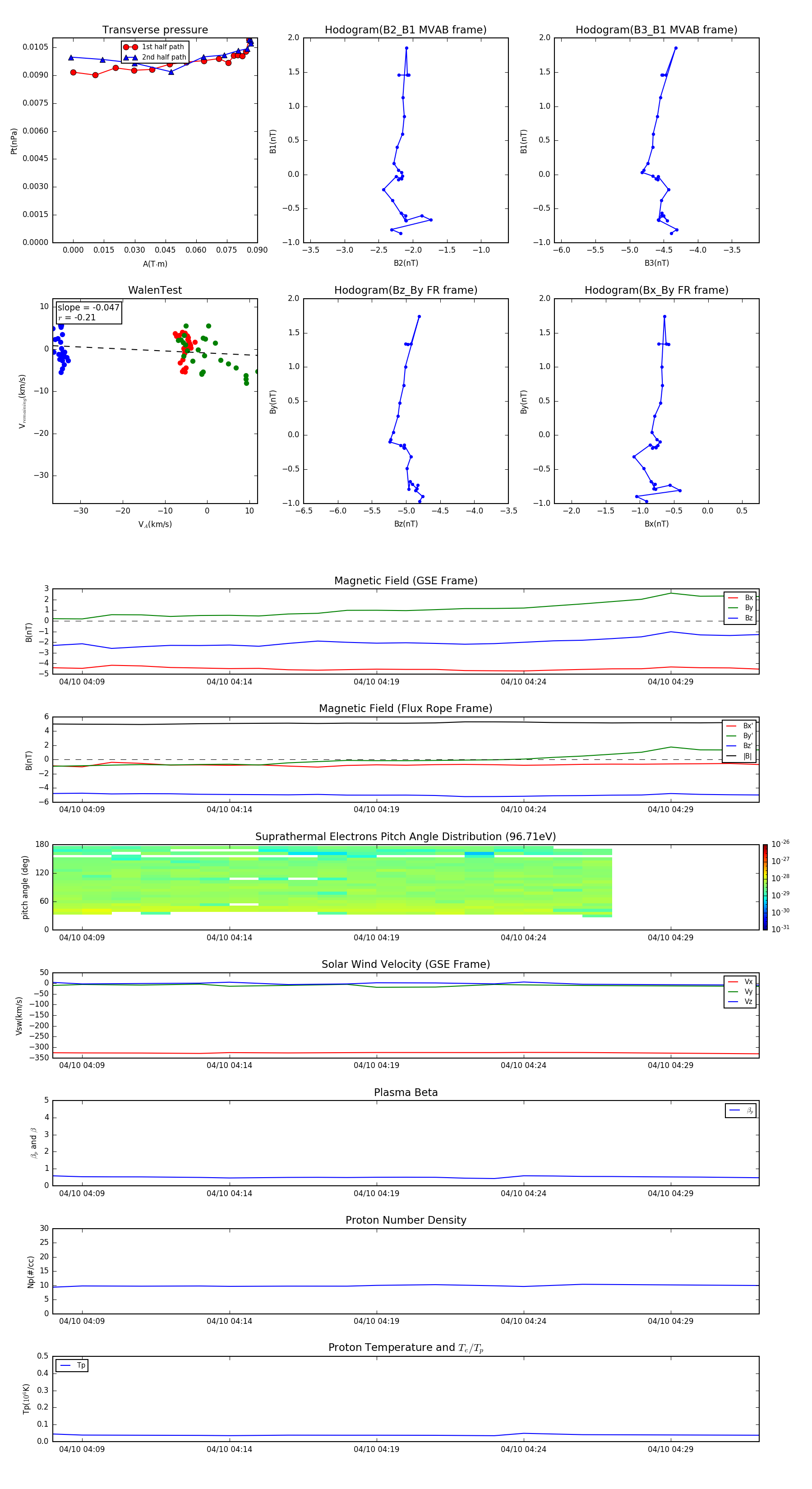Click the 'Tp' legend in temperature plot

click(72, 1365)
